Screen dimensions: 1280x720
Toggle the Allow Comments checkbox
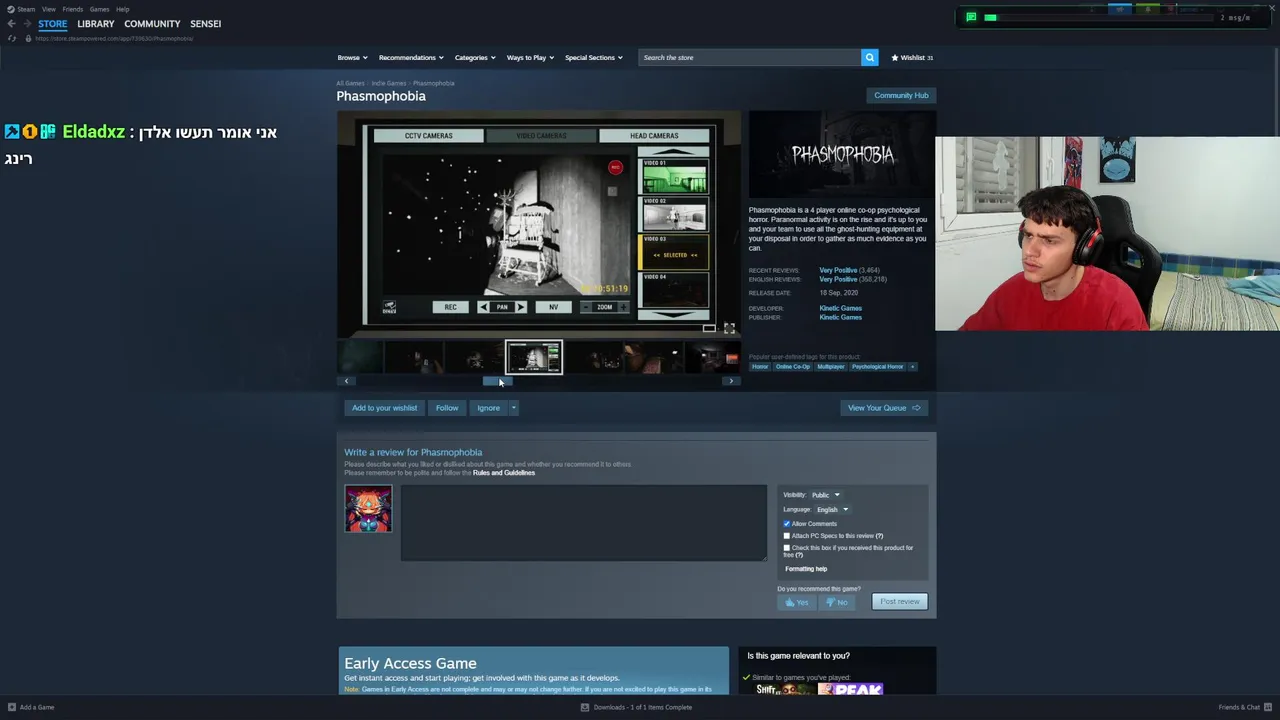click(x=787, y=524)
